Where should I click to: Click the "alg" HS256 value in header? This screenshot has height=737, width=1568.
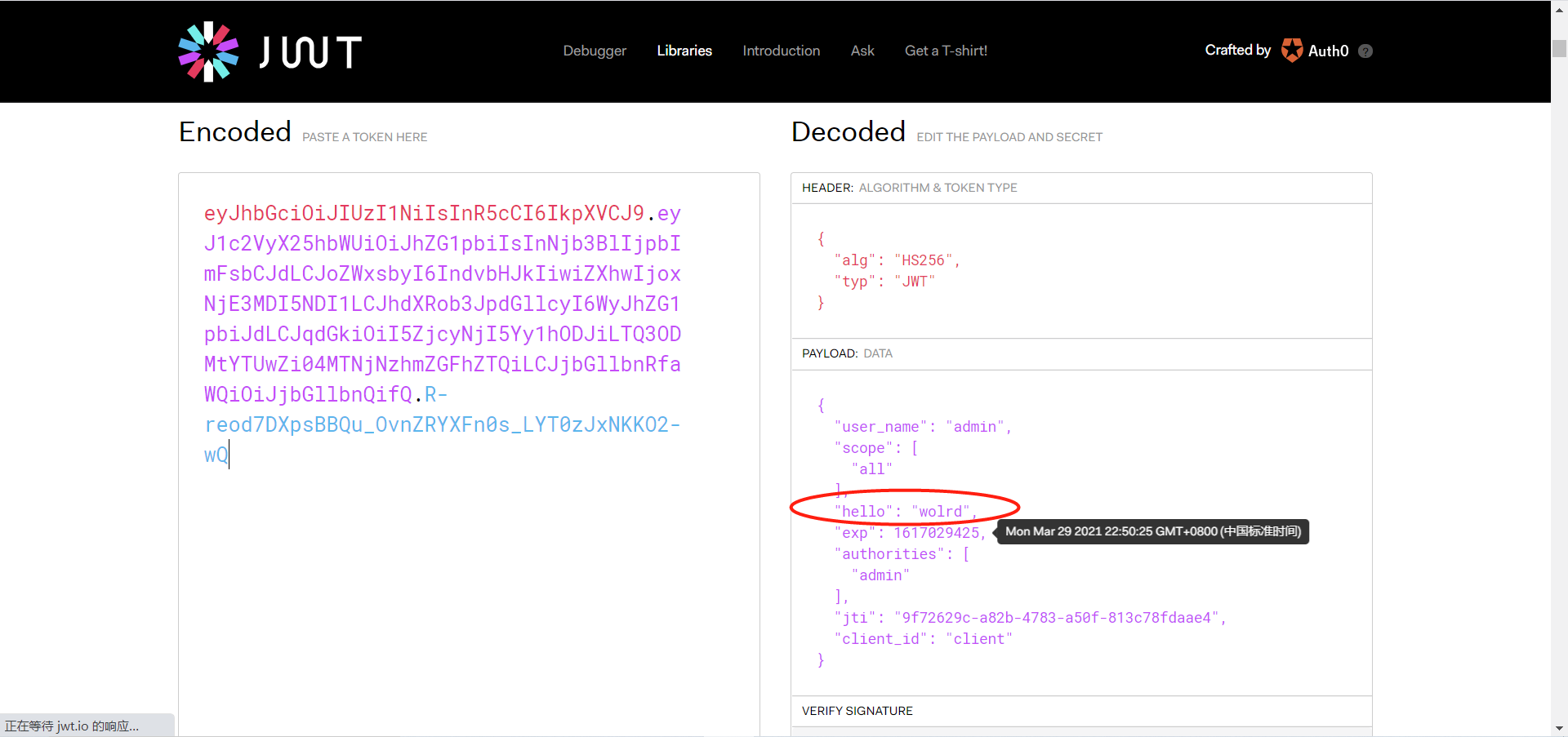923,260
